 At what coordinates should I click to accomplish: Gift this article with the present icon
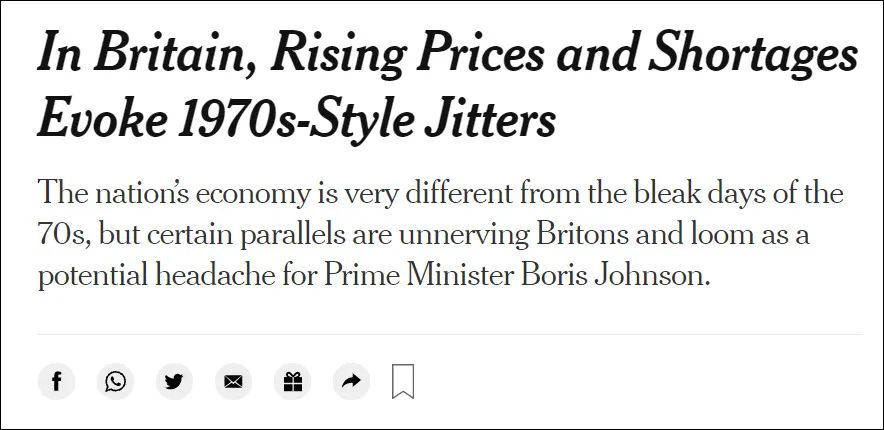click(293, 382)
